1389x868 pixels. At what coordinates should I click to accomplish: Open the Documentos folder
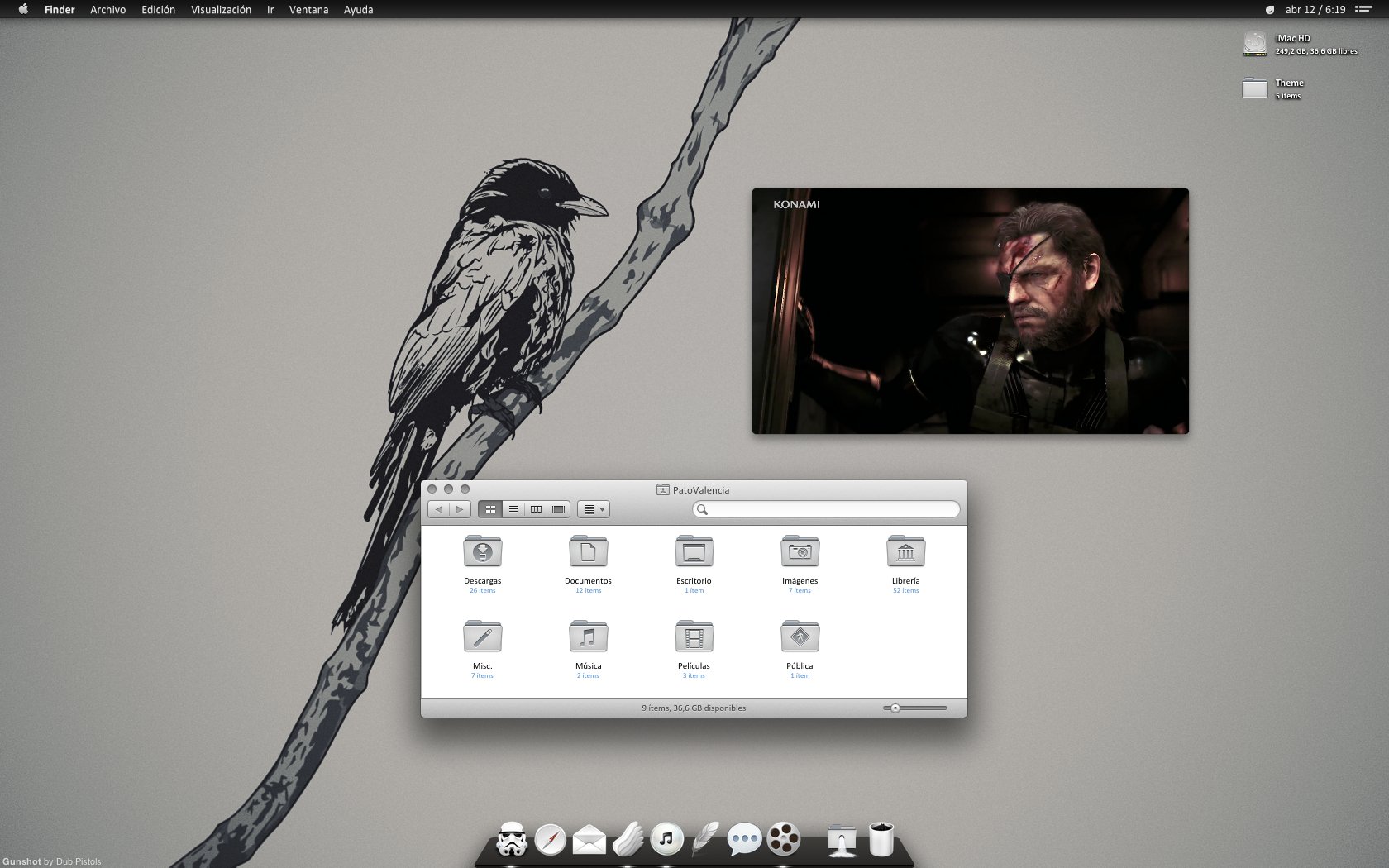click(x=589, y=551)
